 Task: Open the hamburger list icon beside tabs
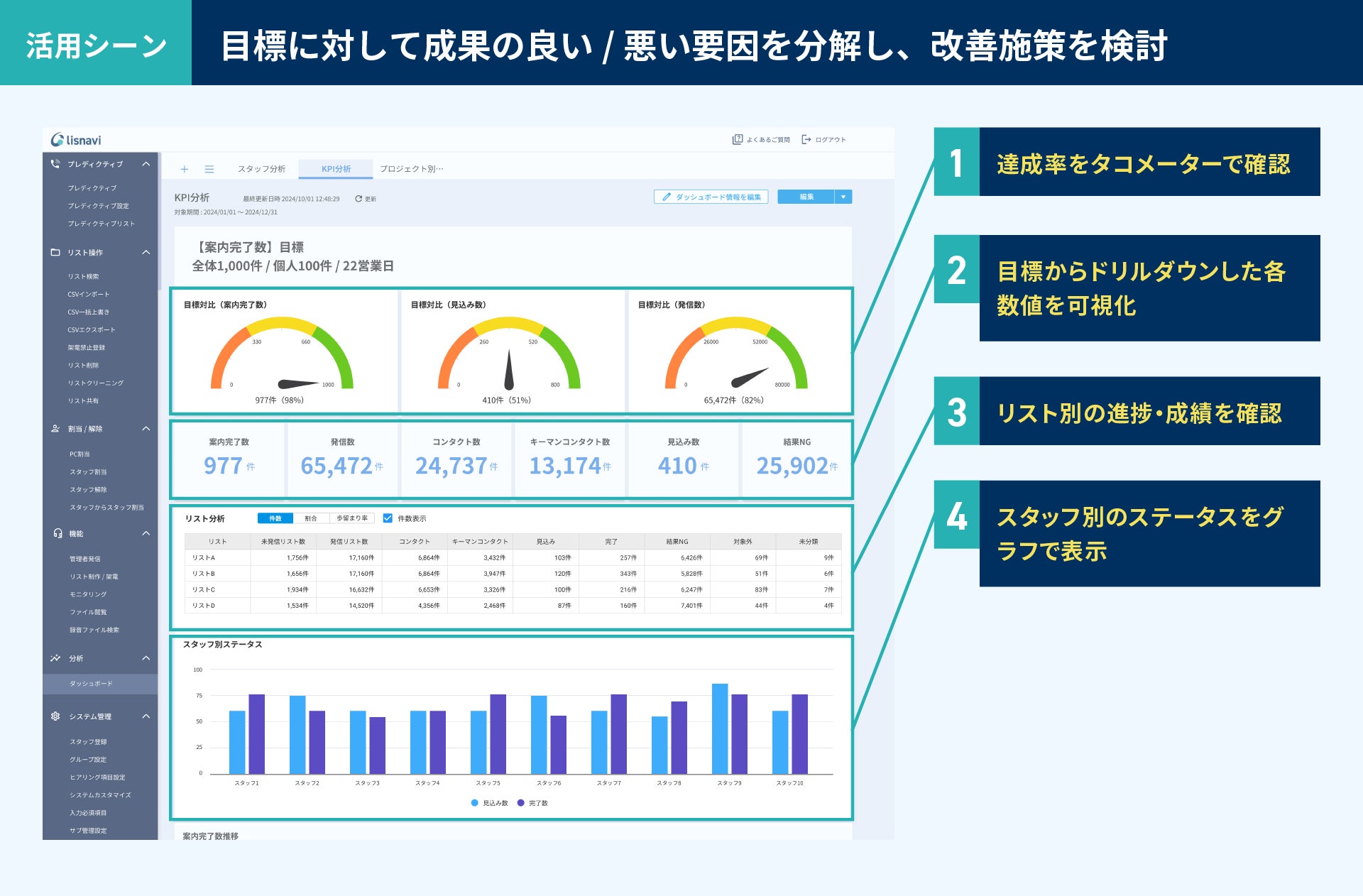209,169
